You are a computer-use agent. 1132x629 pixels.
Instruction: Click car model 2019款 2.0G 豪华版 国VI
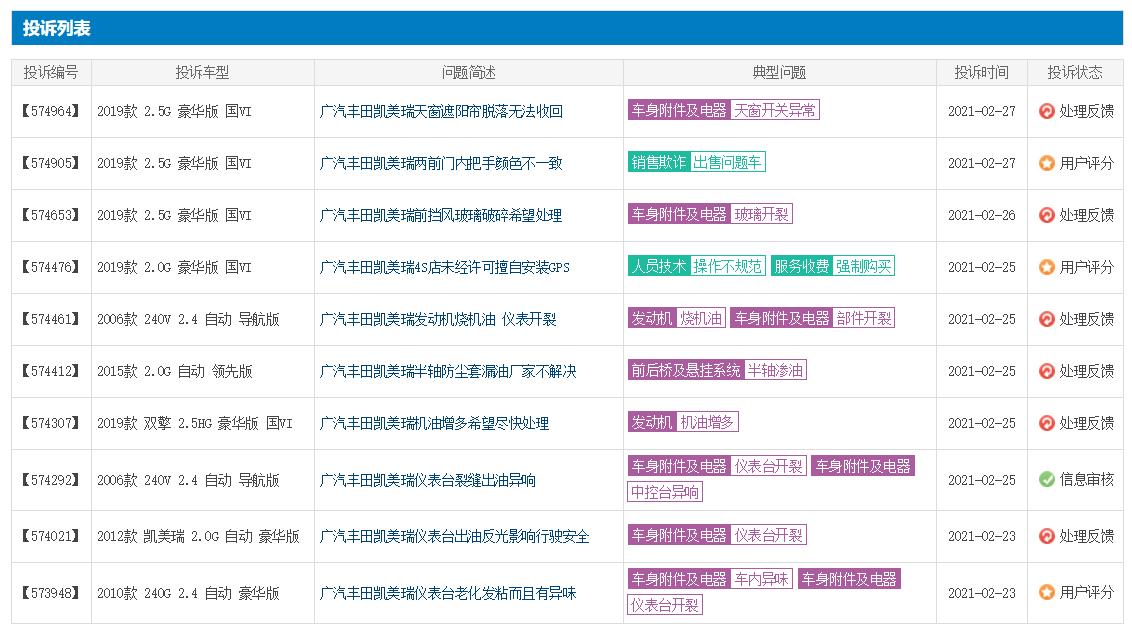tap(174, 267)
